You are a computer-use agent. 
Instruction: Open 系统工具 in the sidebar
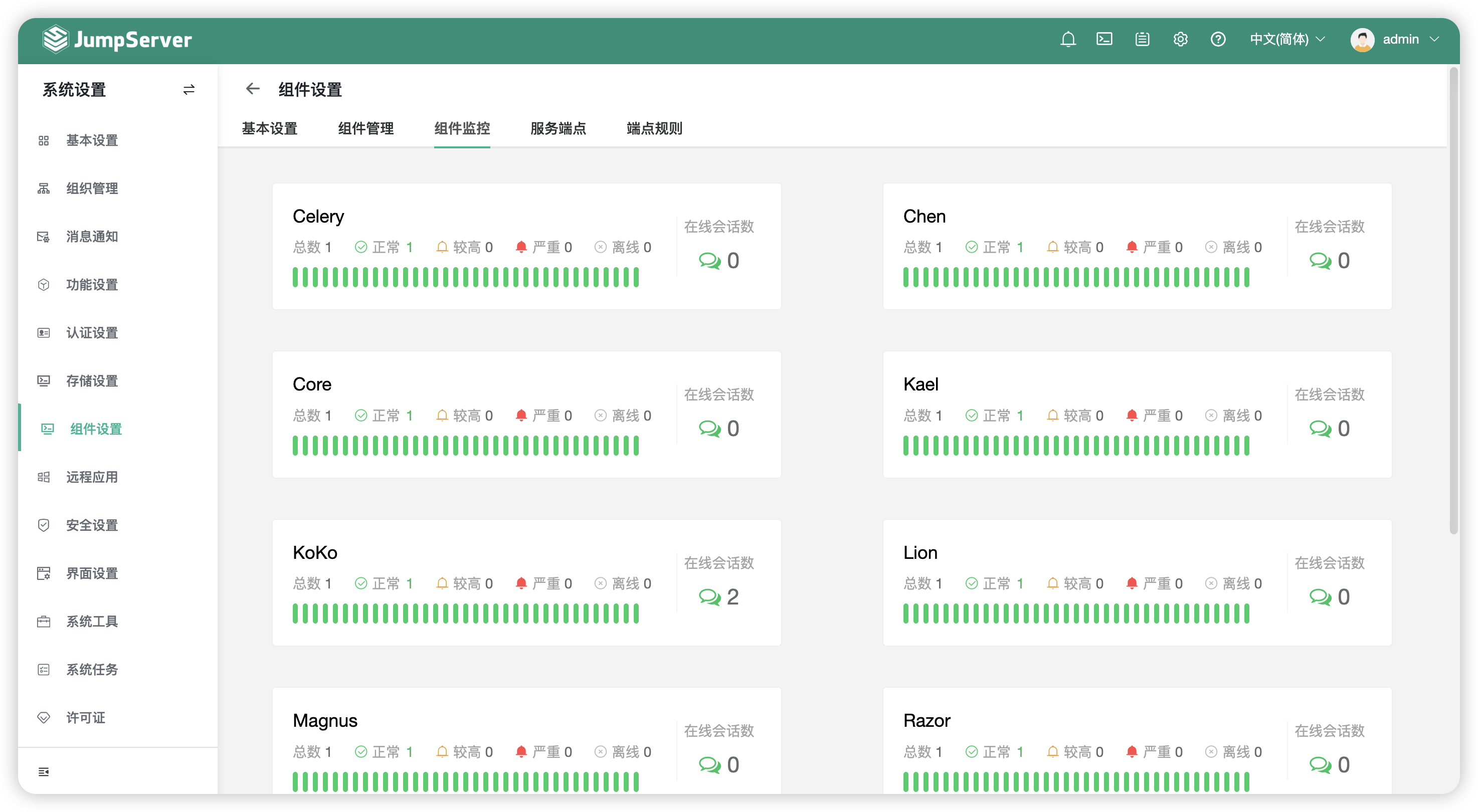click(x=118, y=622)
